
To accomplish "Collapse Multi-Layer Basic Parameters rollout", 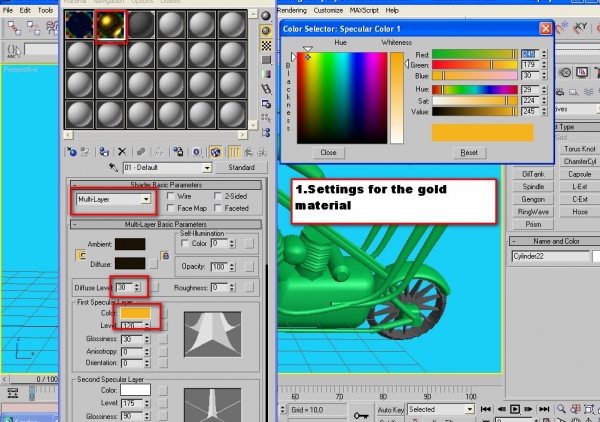I will pyautogui.click(x=166, y=224).
